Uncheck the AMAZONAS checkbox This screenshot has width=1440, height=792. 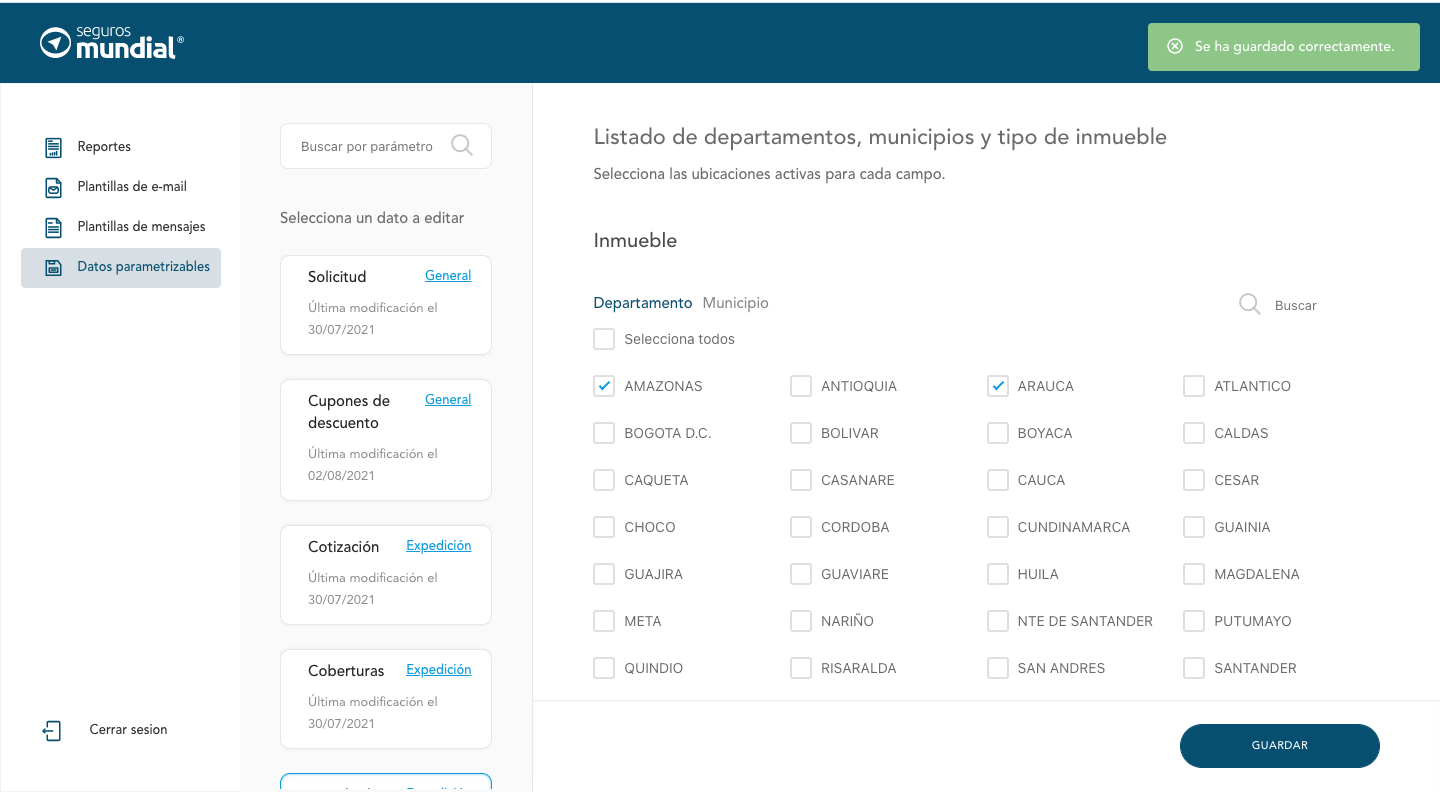coord(604,386)
